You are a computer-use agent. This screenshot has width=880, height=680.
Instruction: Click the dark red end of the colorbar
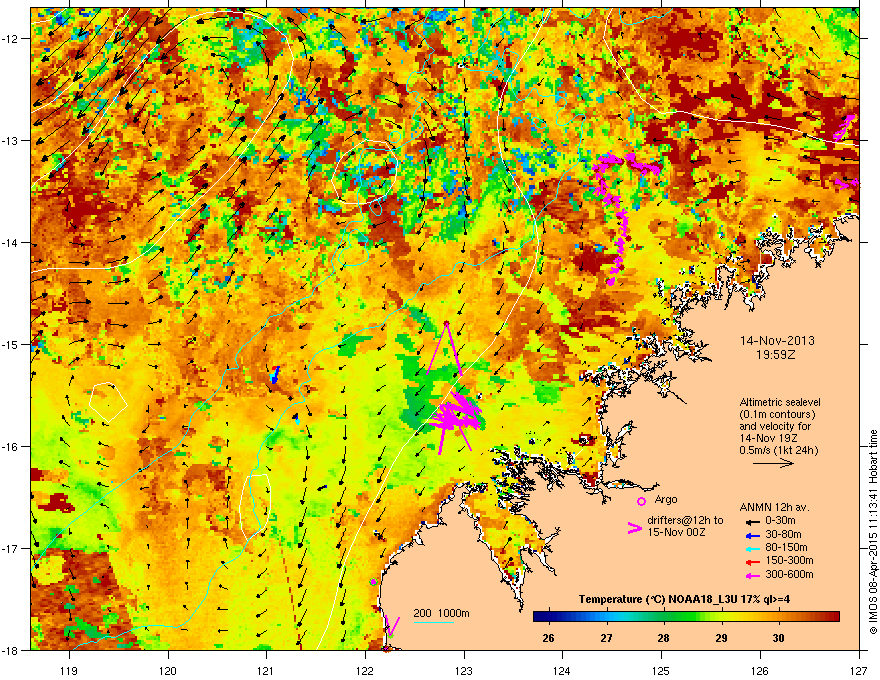[833, 617]
